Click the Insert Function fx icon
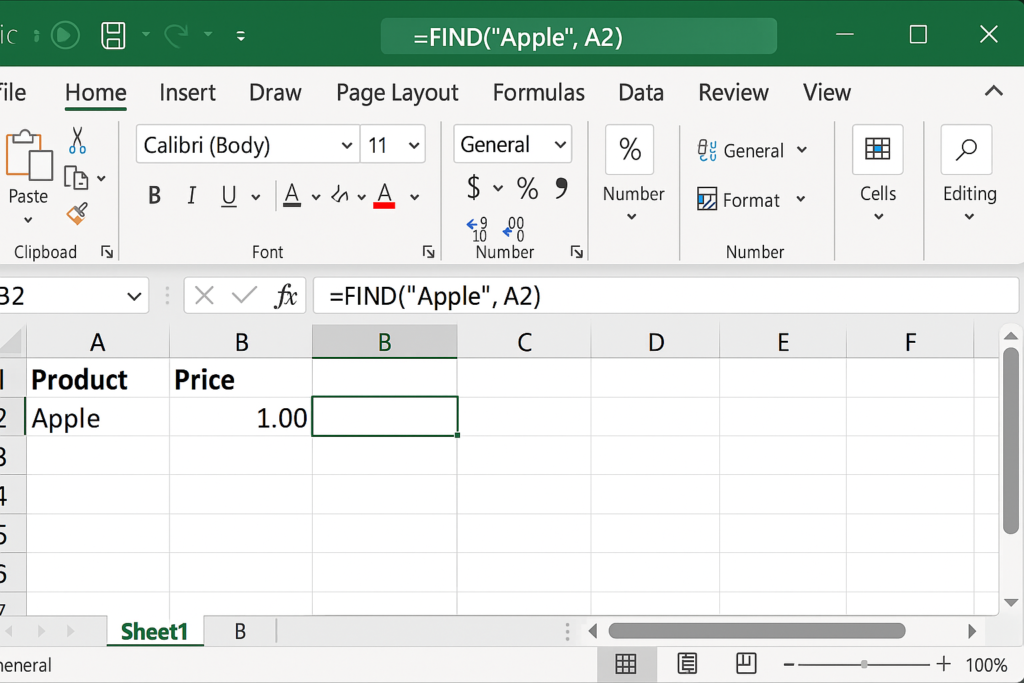The image size is (1024, 683). click(x=286, y=296)
